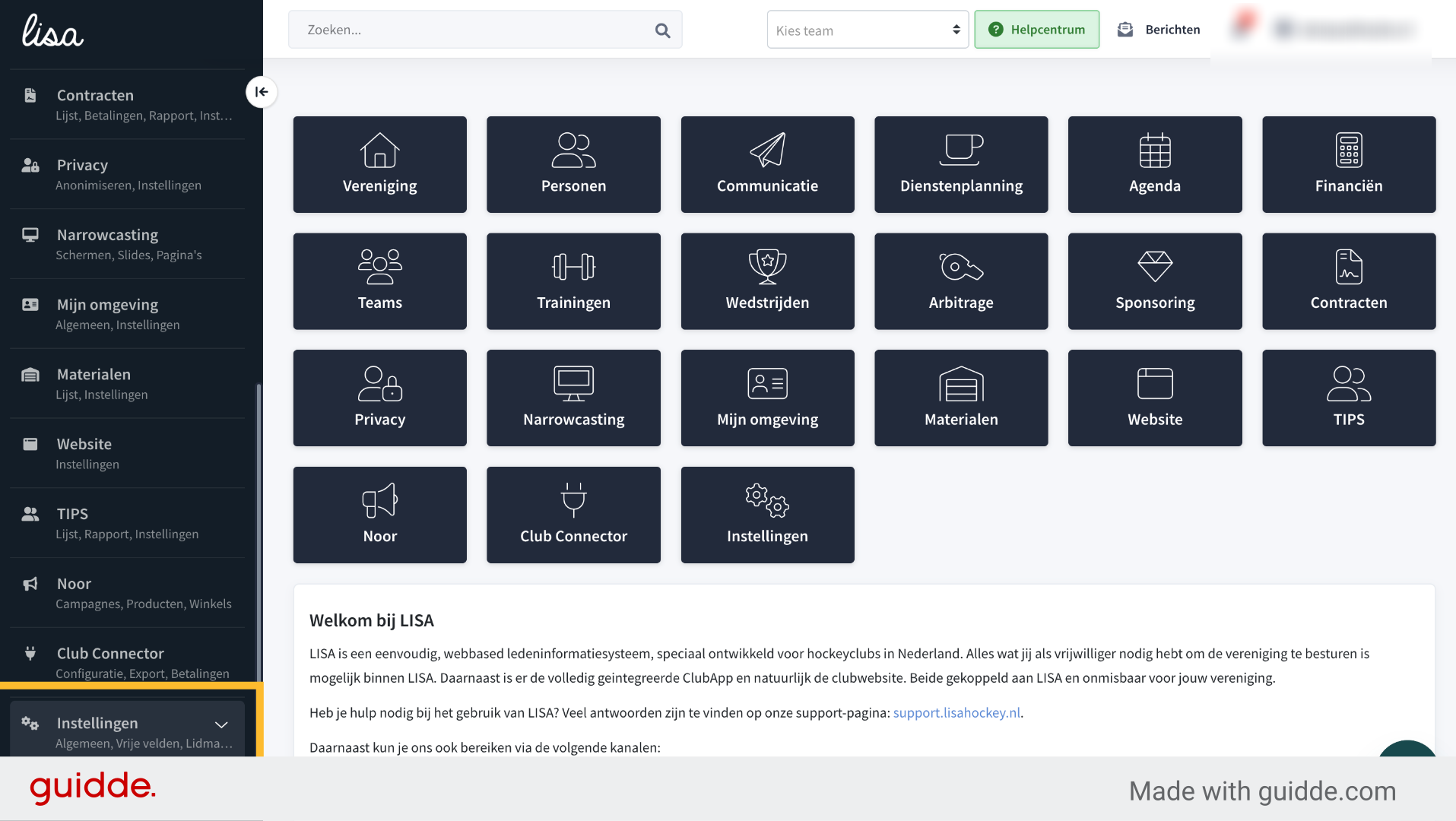Open the Club Connector plug tile
Image resolution: width=1456 pixels, height=821 pixels.
pos(573,515)
